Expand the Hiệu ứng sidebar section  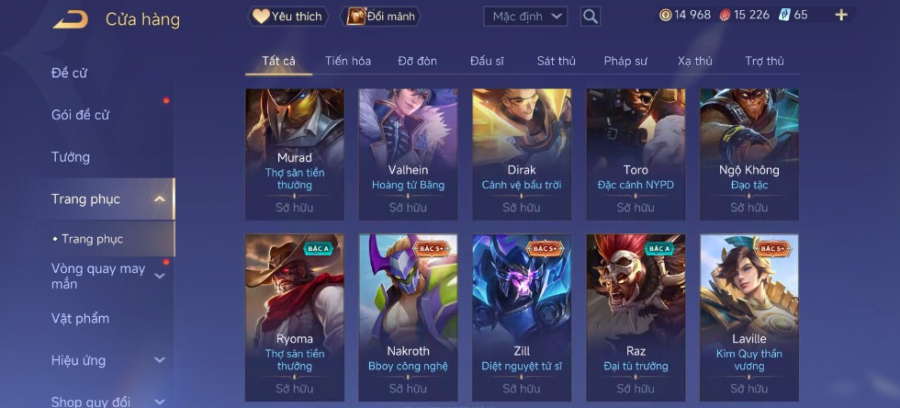[x=160, y=360]
